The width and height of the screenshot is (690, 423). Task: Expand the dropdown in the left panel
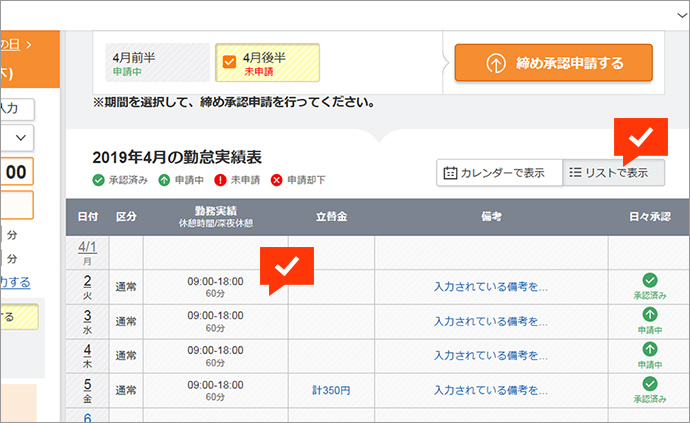[x=22, y=137]
